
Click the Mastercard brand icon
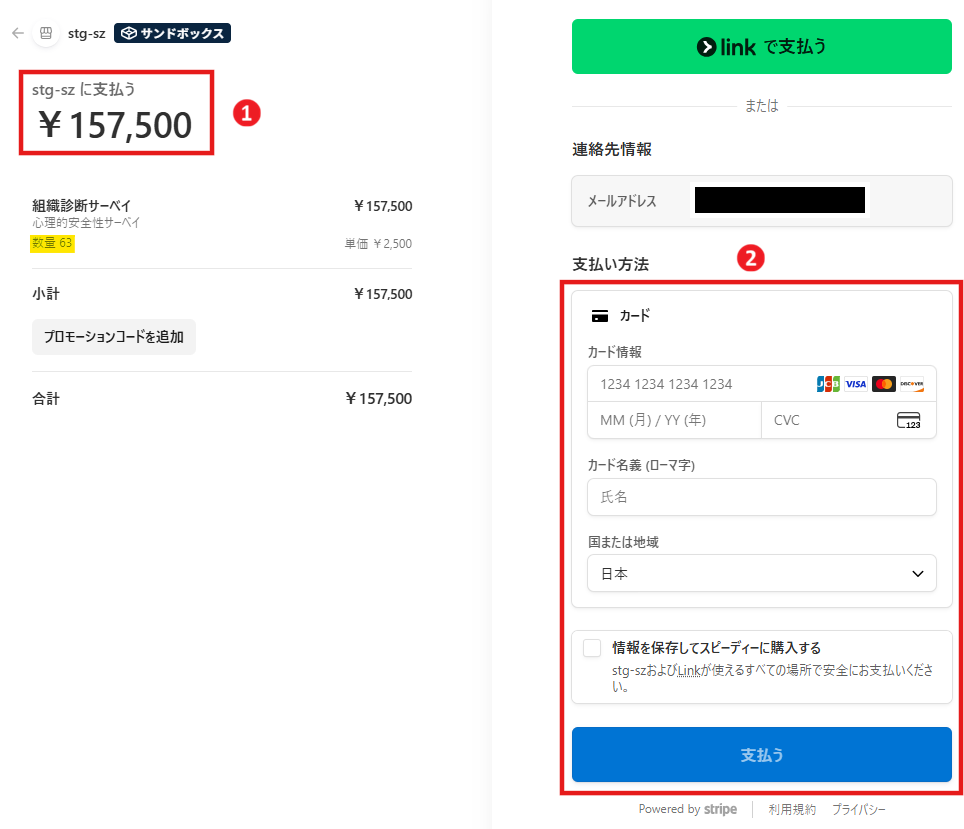[883, 384]
